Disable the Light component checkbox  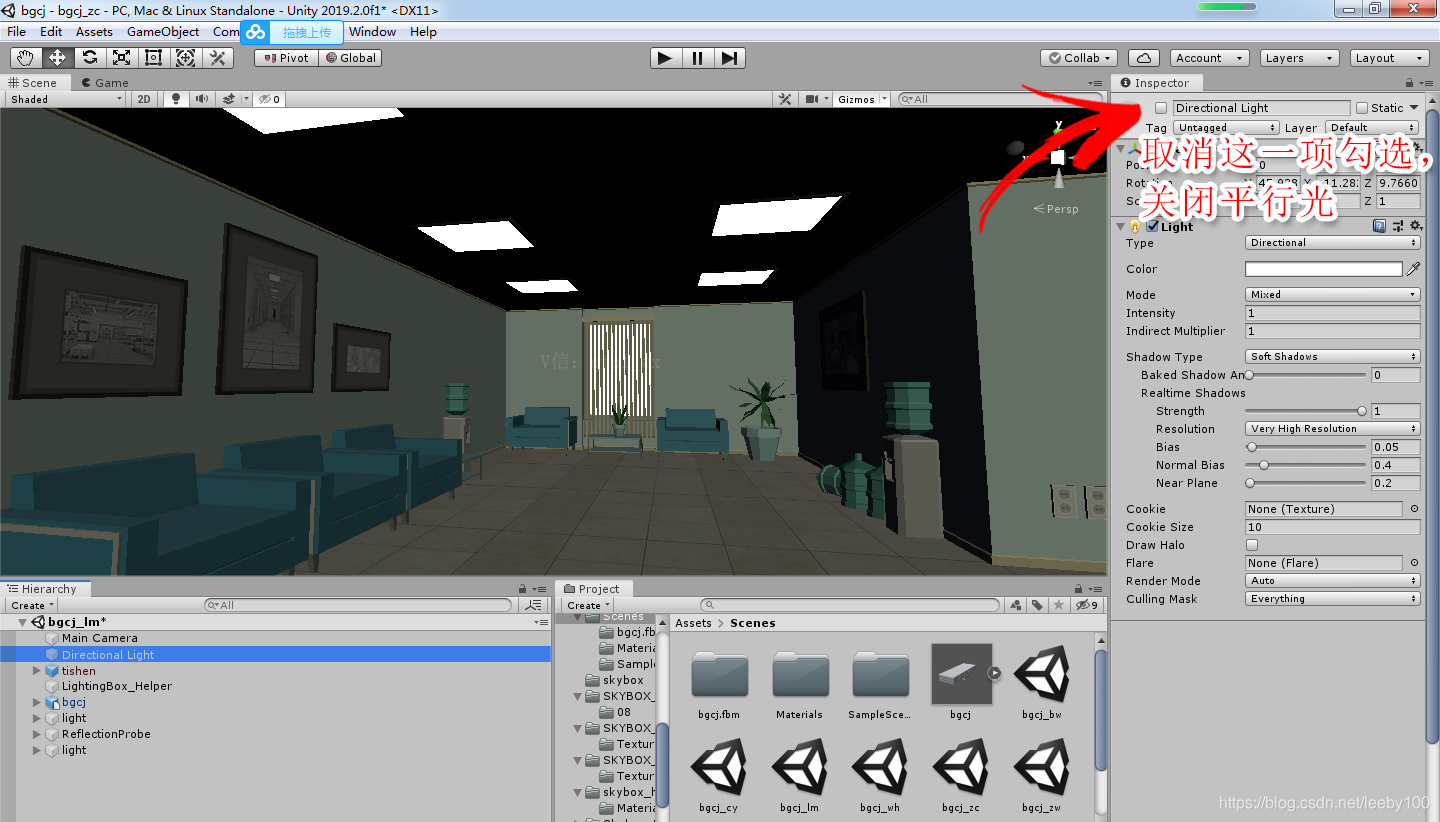tap(1153, 227)
